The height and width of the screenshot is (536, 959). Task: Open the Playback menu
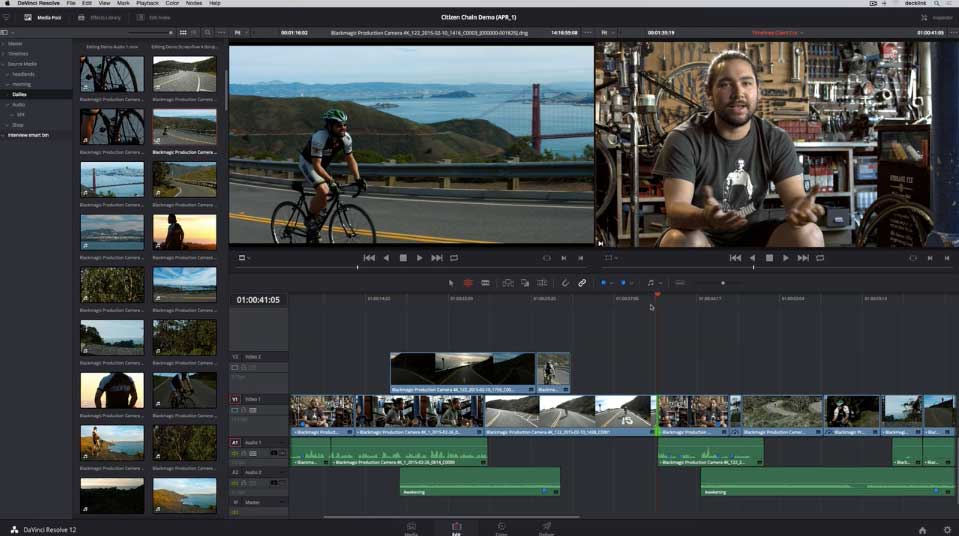click(x=147, y=3)
